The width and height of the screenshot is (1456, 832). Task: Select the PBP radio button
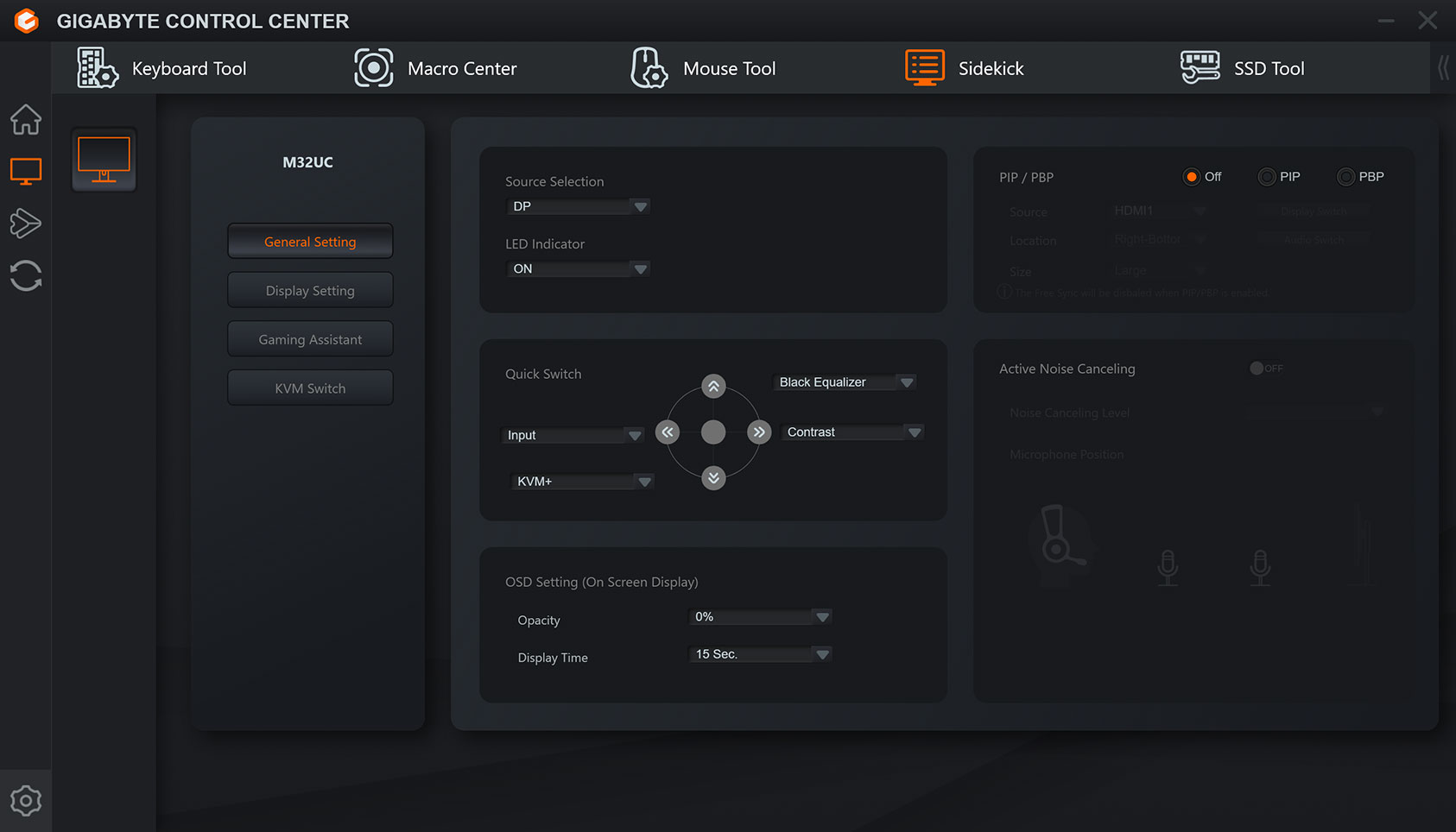click(x=1345, y=177)
